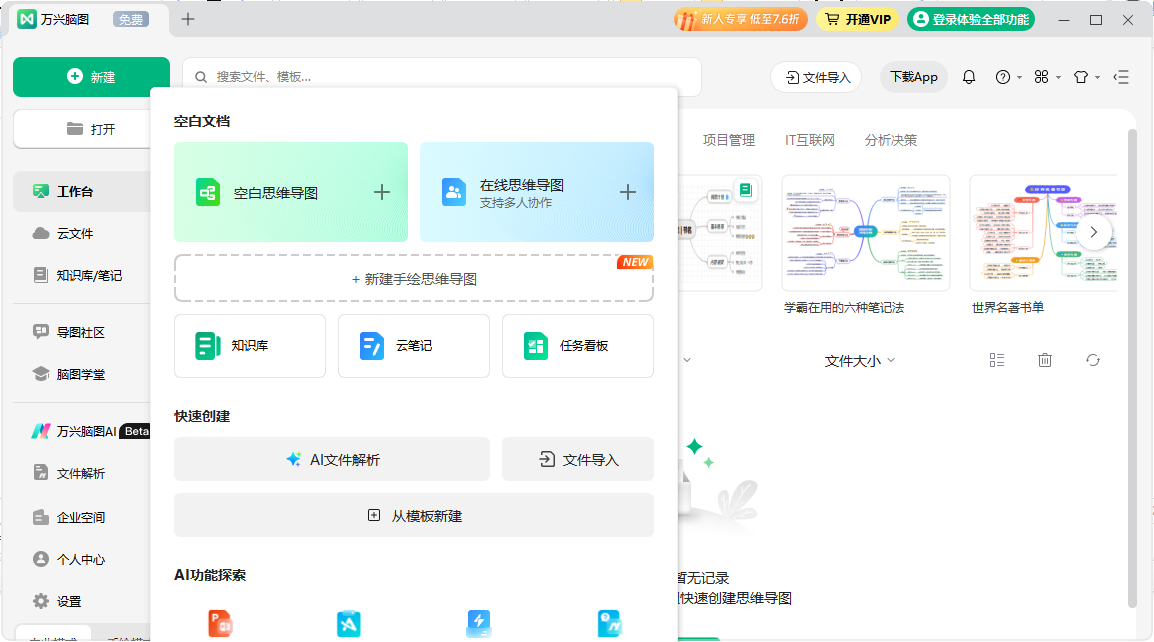Click the refresh file list icon

coord(1092,360)
